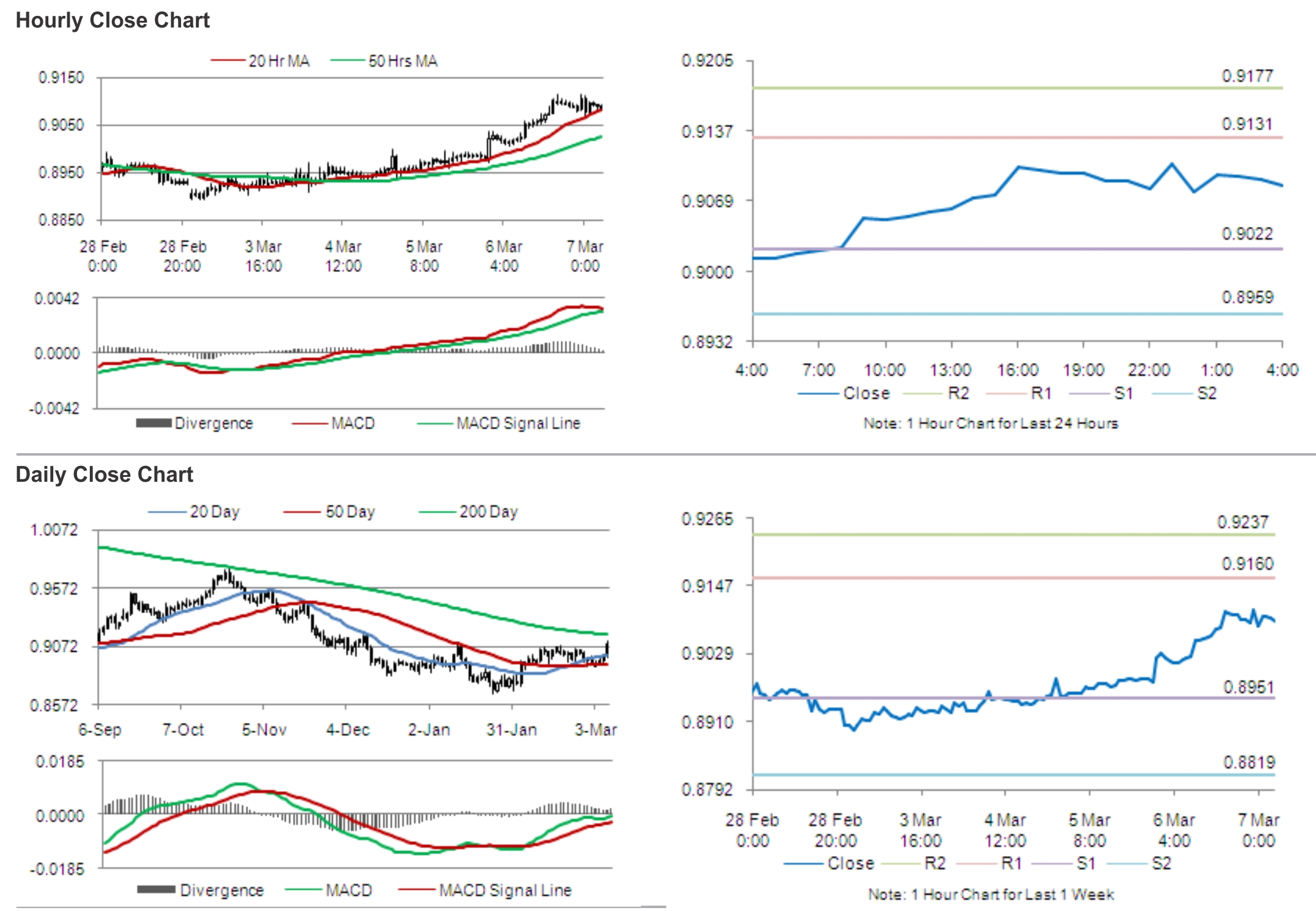
Task: Select the 'S2' legend in weekly chart
Action: pyautogui.click(x=1140, y=863)
